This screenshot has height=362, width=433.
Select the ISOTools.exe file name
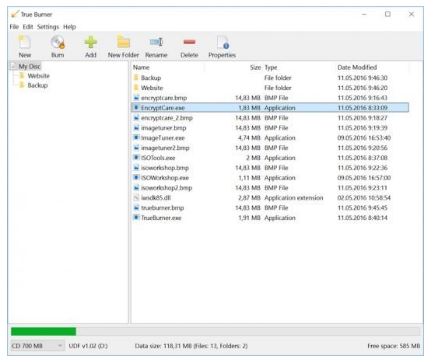click(158, 158)
